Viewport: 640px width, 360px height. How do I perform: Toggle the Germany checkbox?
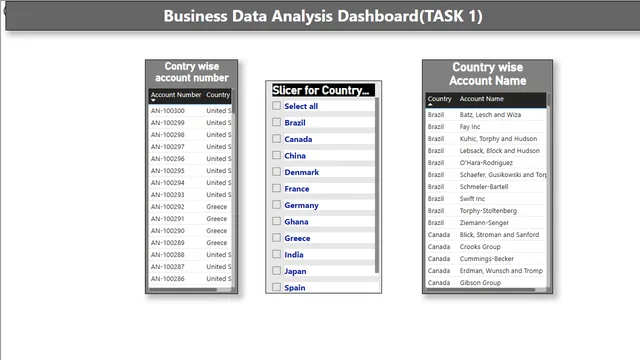coord(277,204)
